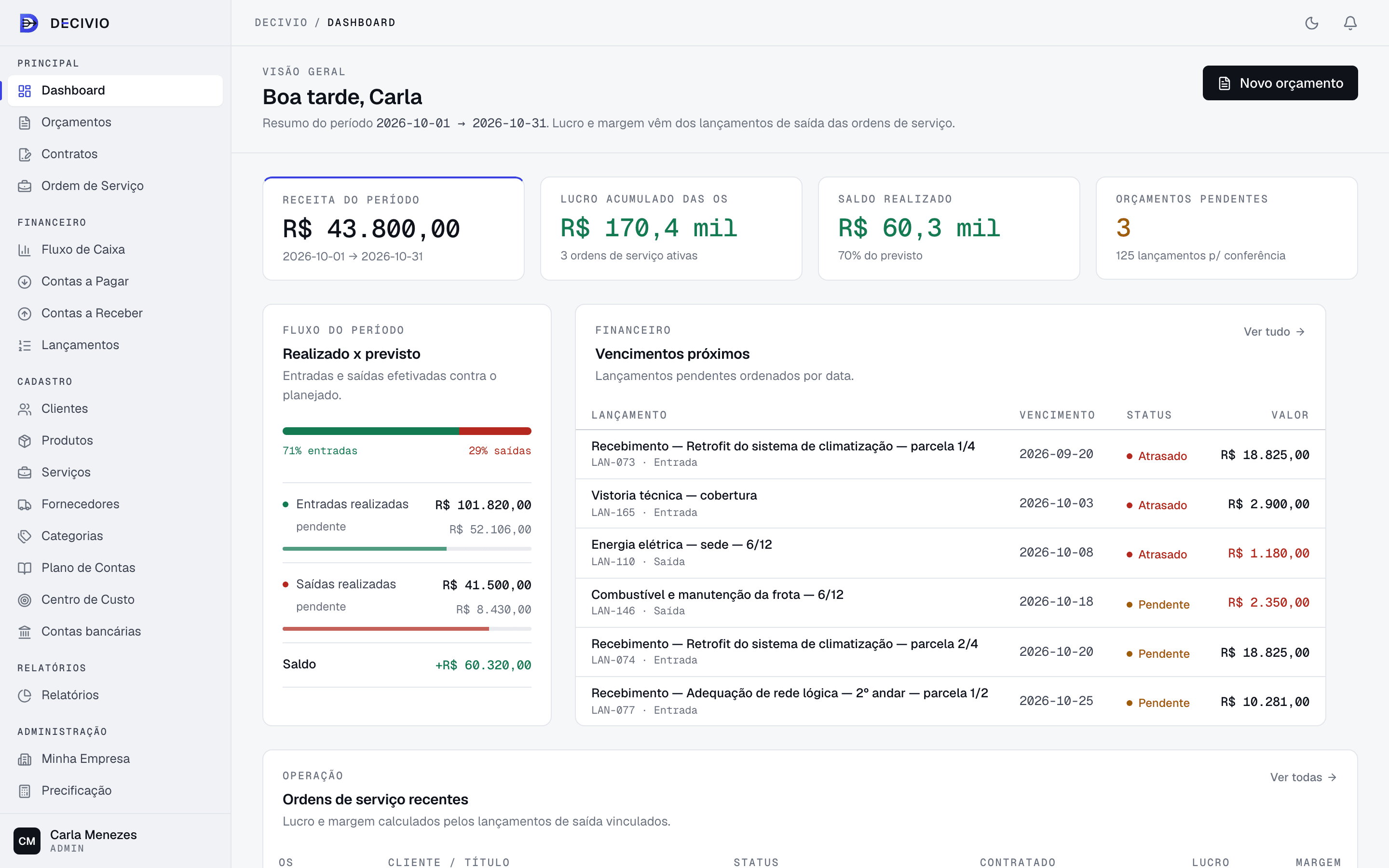
Task: Click the entradas versus saídas progress bar
Action: pos(407,431)
